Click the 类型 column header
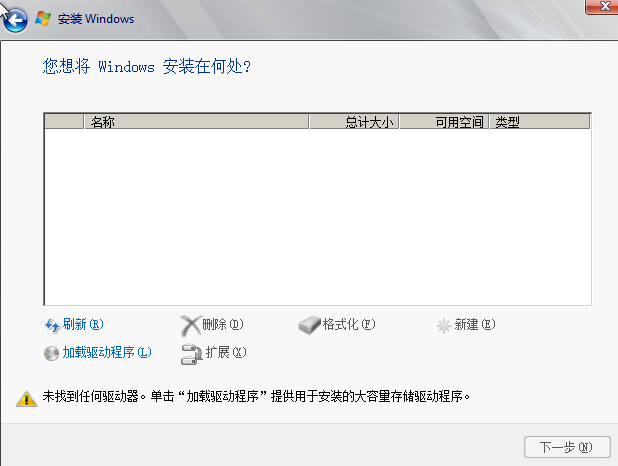Screen dimensions: 618x466 [x=539, y=122]
